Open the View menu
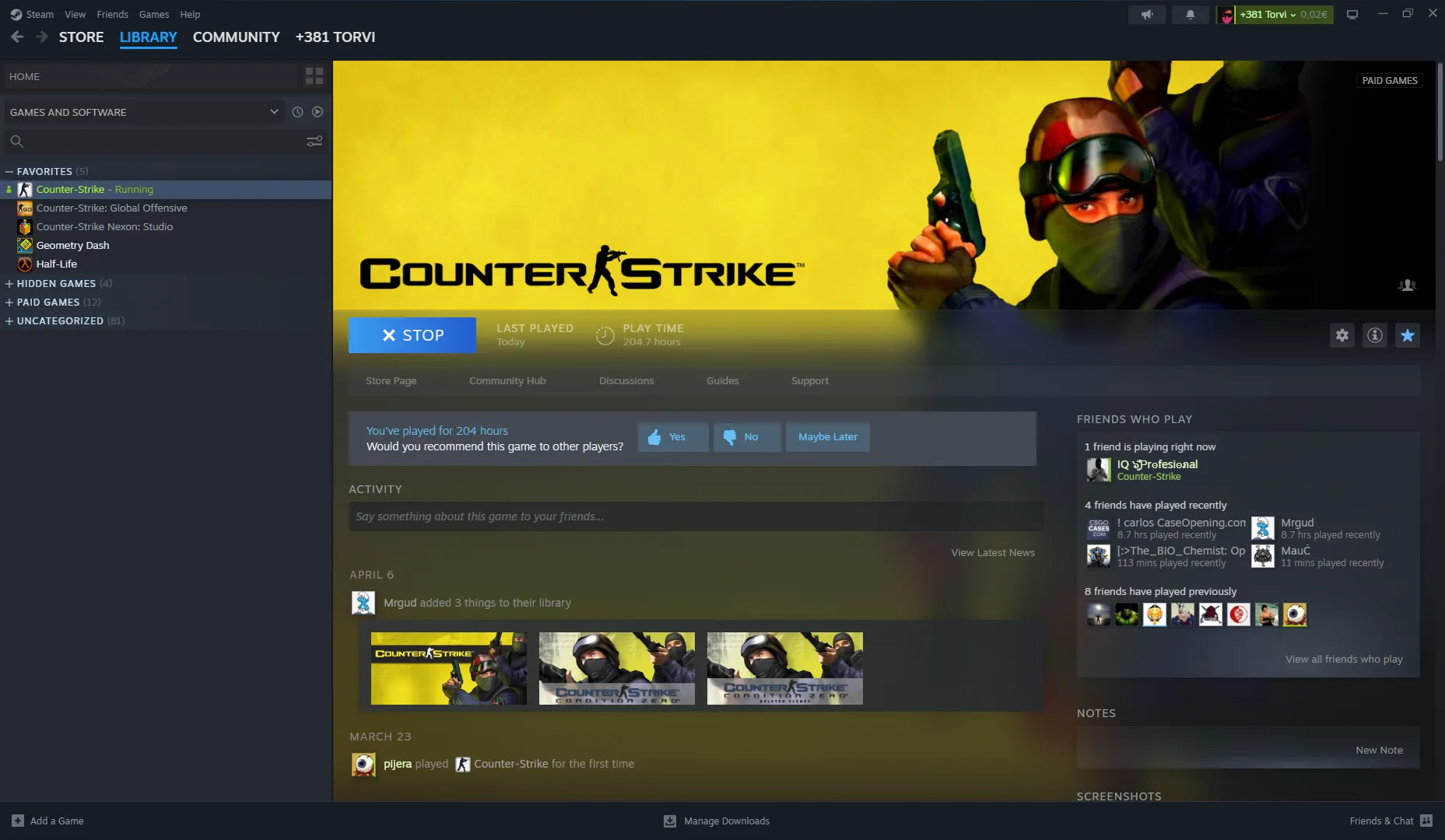 [75, 14]
